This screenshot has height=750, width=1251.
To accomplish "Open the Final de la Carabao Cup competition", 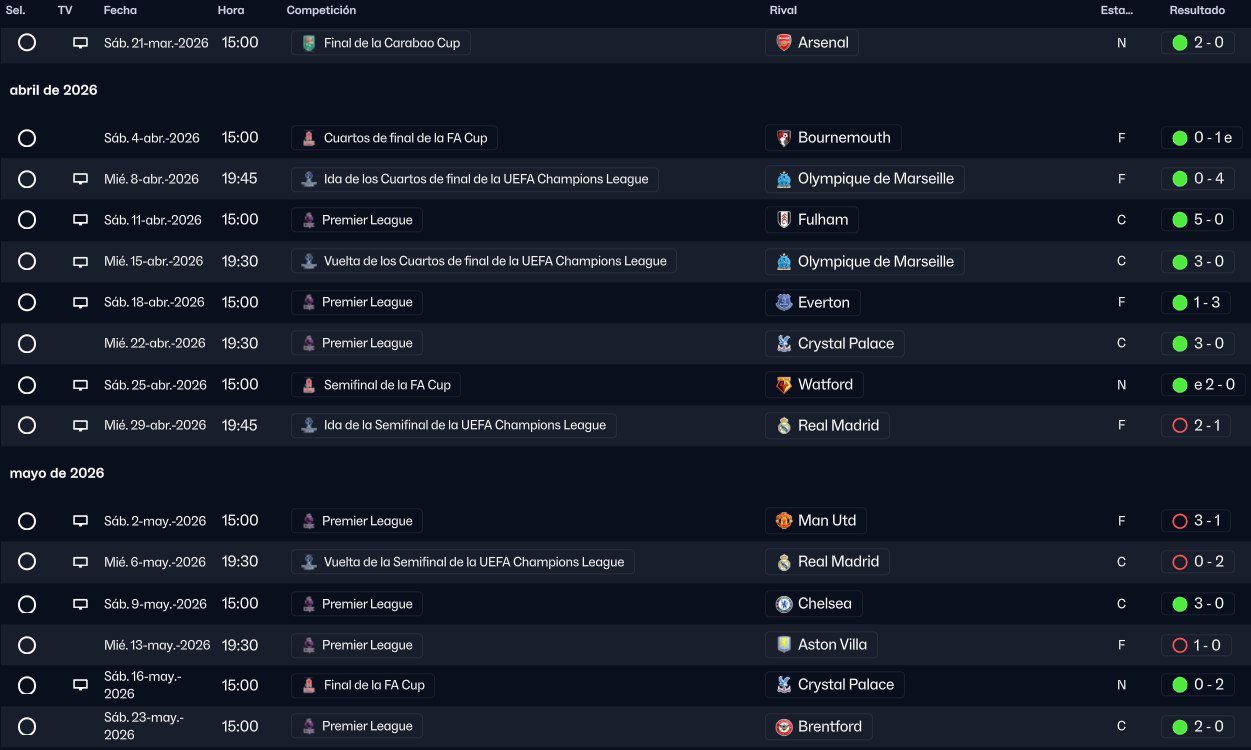I will coord(381,43).
